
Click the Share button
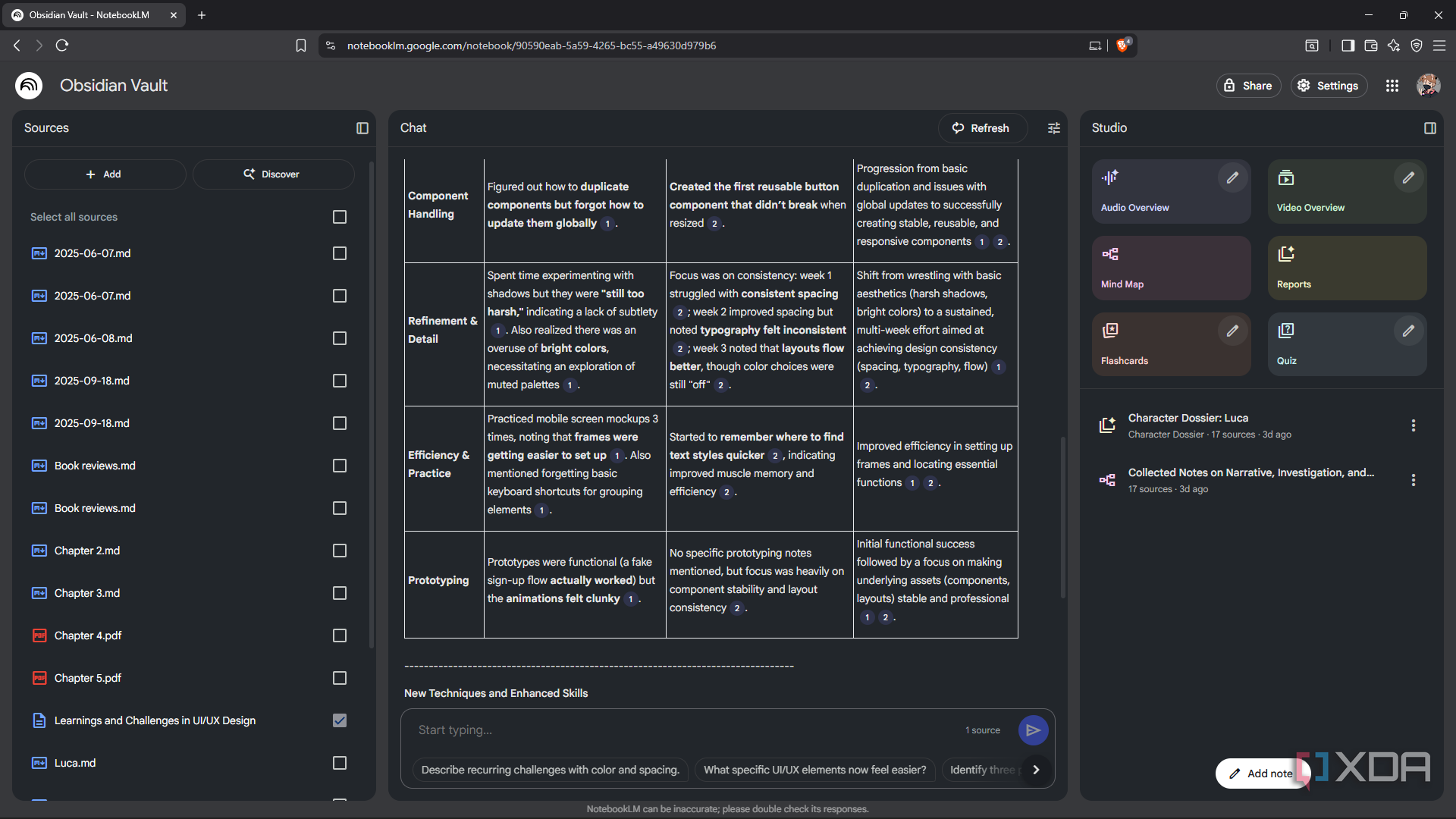tap(1248, 86)
